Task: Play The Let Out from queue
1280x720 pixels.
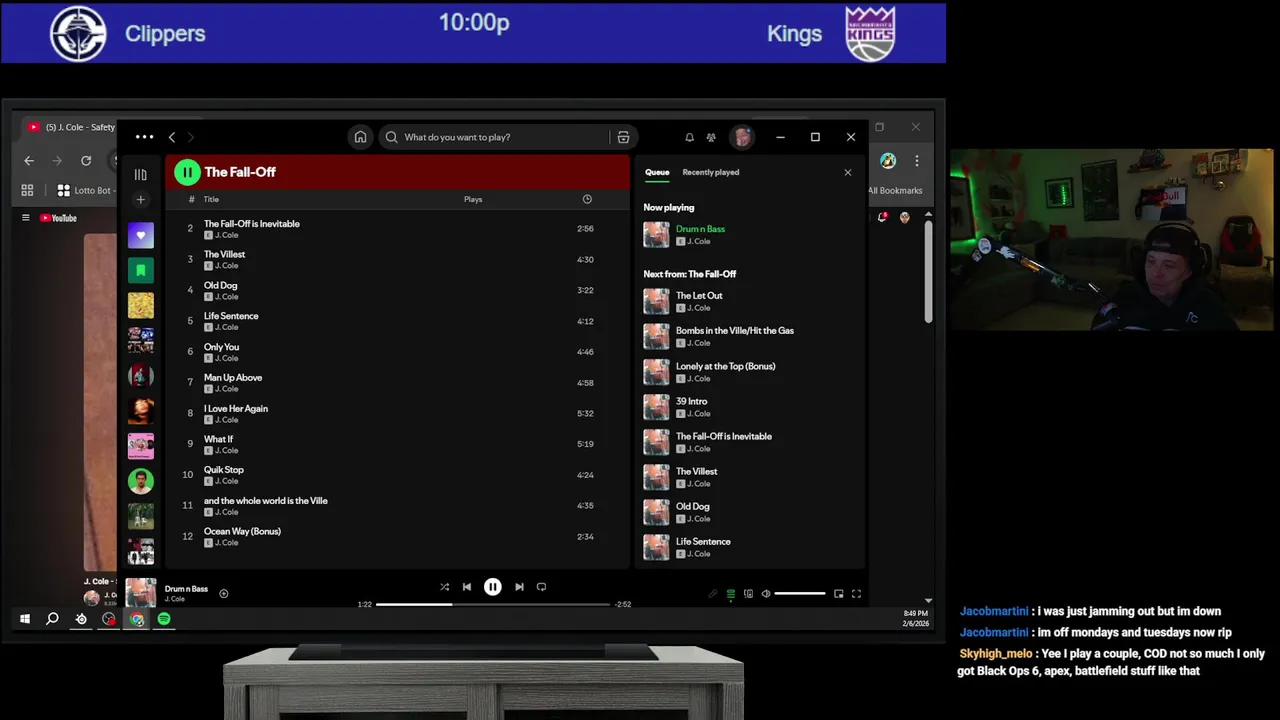Action: (x=748, y=301)
